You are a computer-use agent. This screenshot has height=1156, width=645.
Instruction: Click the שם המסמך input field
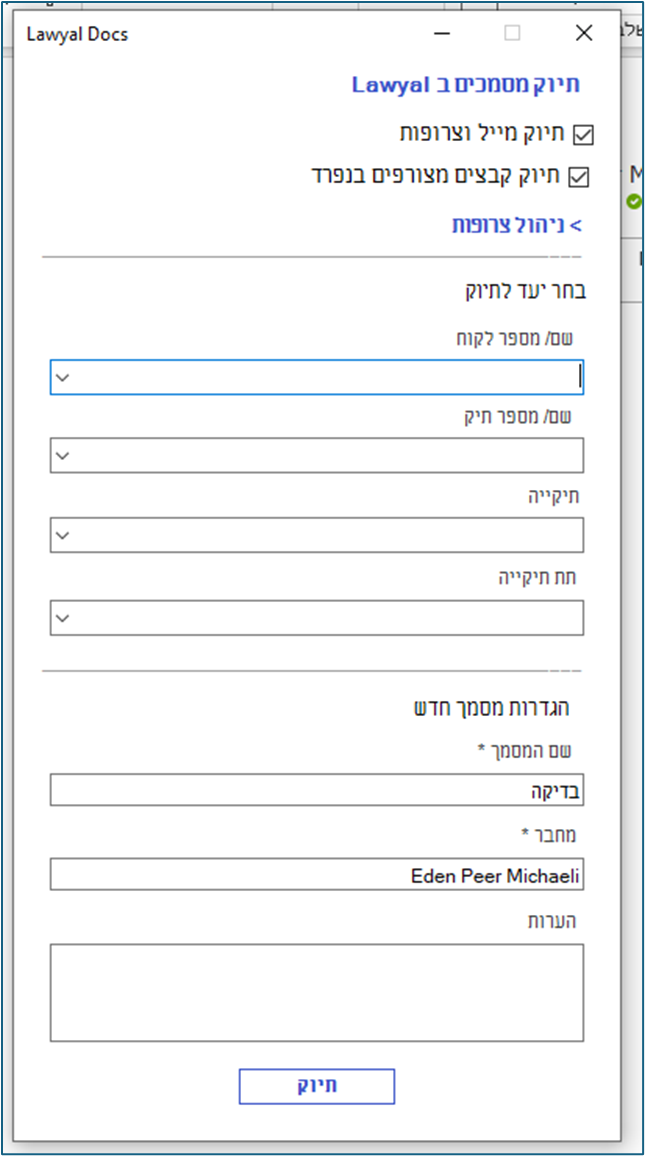tap(316, 791)
